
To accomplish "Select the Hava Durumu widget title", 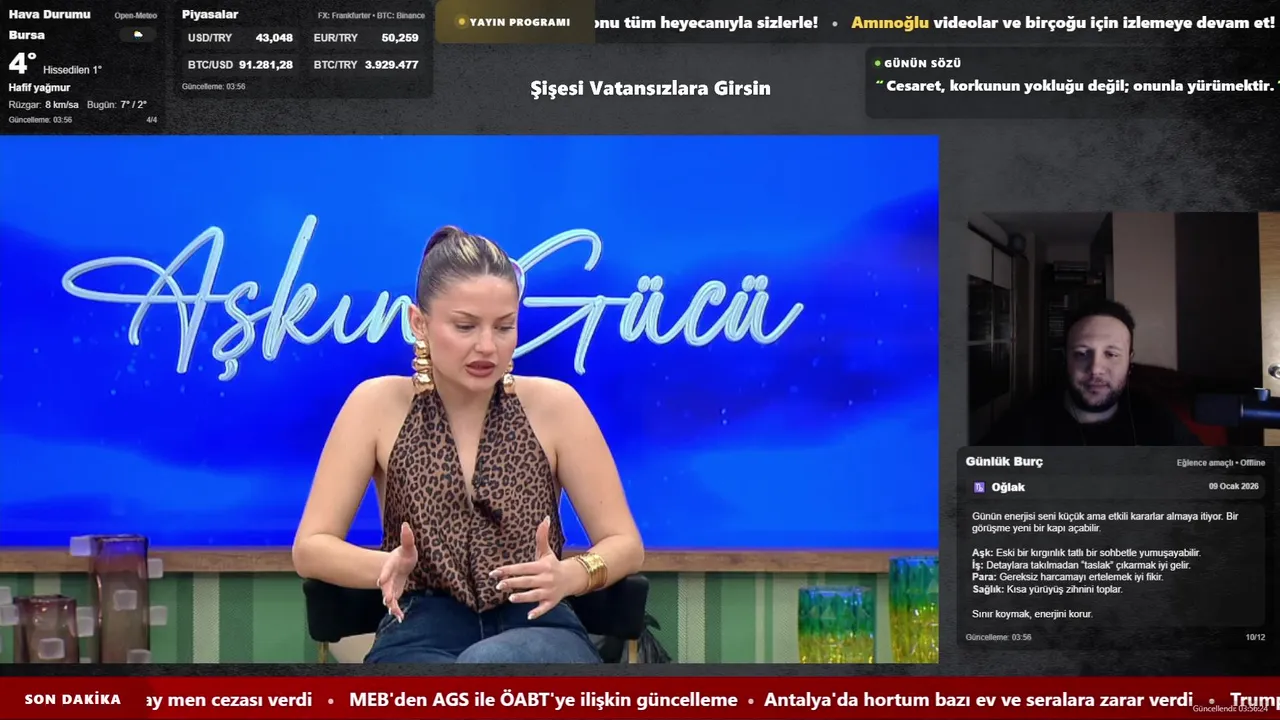I will [49, 14].
